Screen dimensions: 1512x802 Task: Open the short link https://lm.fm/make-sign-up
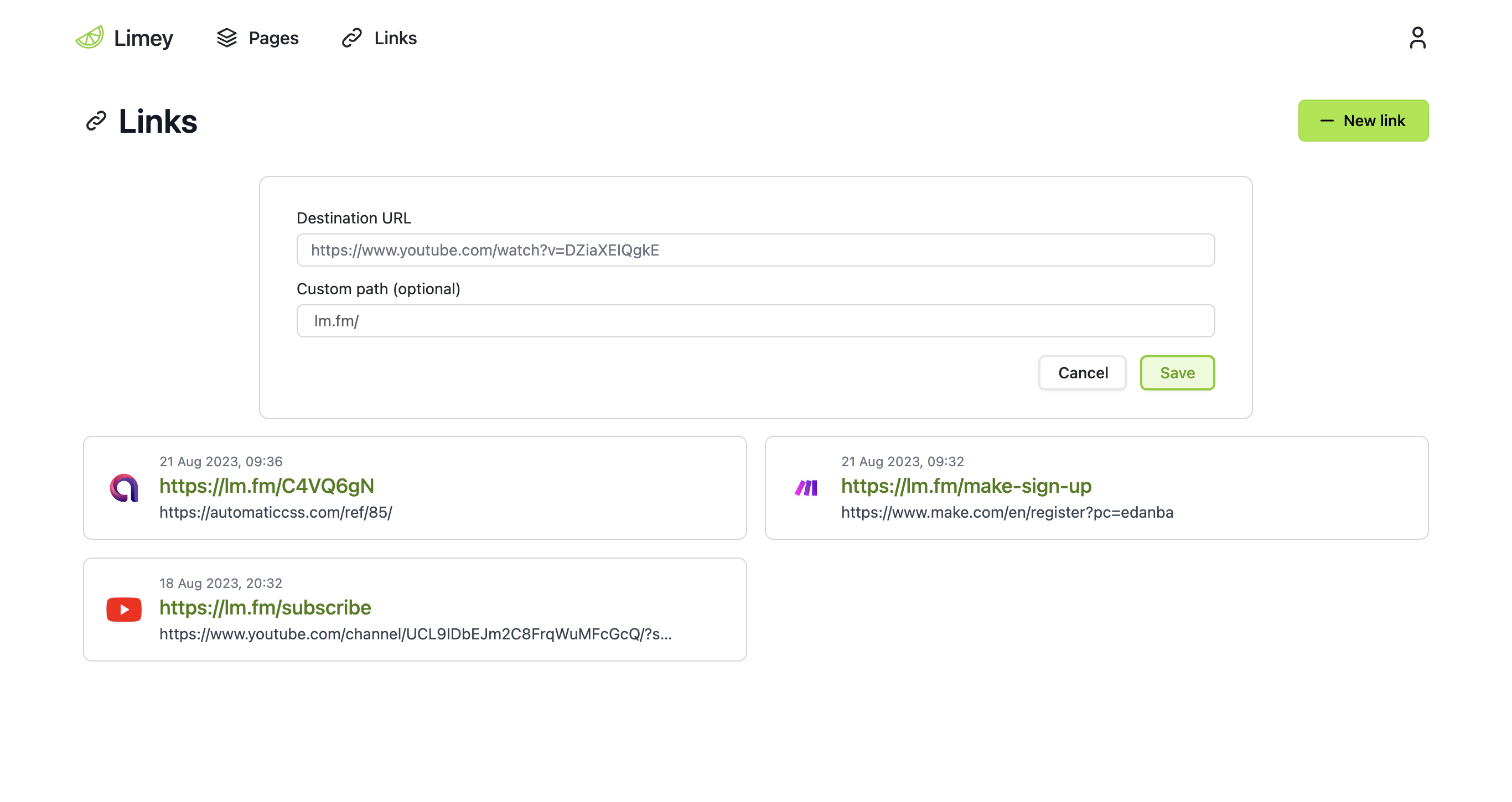click(966, 486)
